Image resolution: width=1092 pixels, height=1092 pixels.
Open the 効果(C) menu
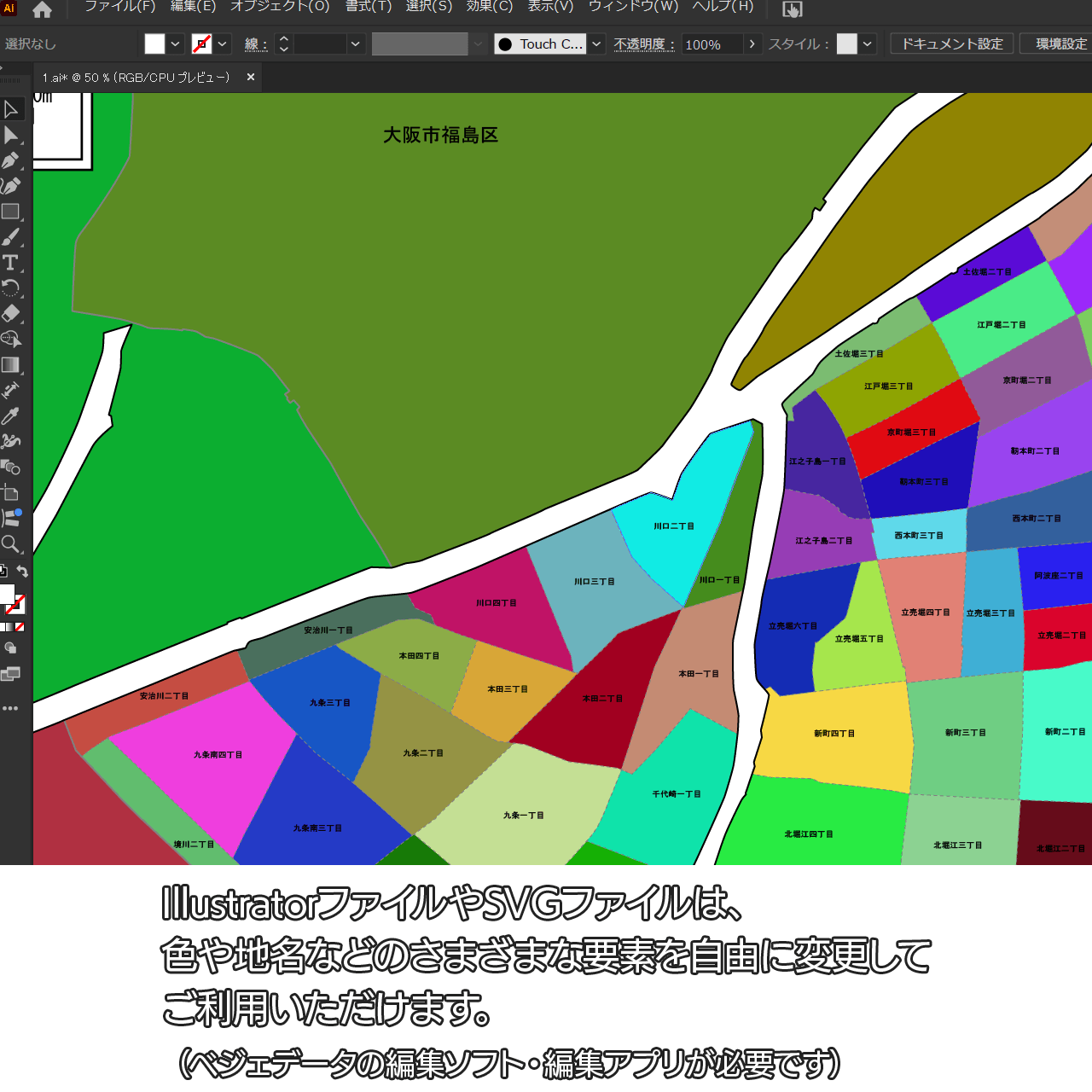point(490,7)
